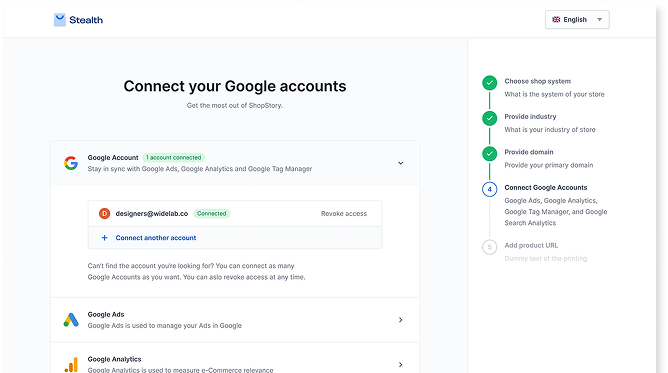Image resolution: width=668 pixels, height=373 pixels.
Task: Click the orange D avatar for designers@widelab.co
Action: click(104, 213)
